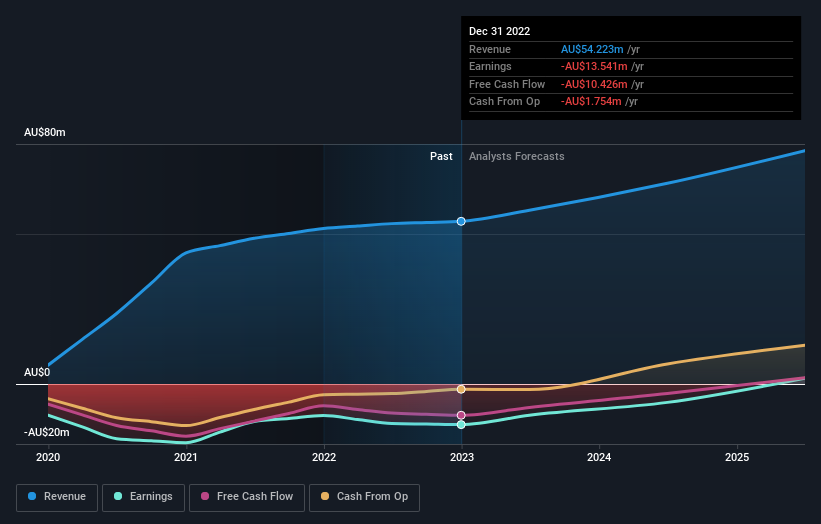
Task: Click the Free Cash Flow label in tooltip
Action: (507, 84)
